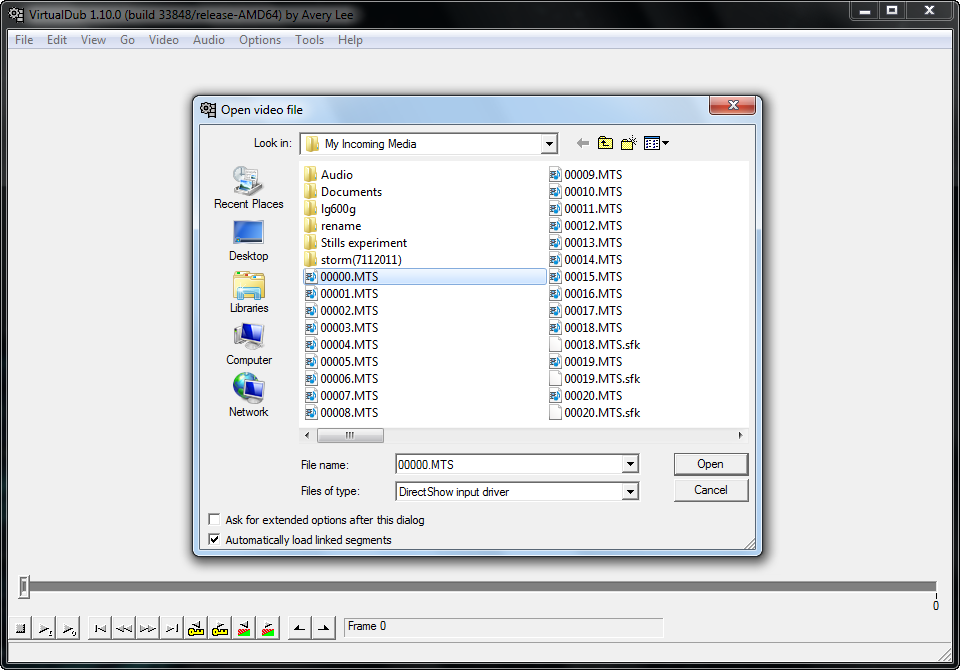Select the storm(7112011) folder

click(x=353, y=260)
